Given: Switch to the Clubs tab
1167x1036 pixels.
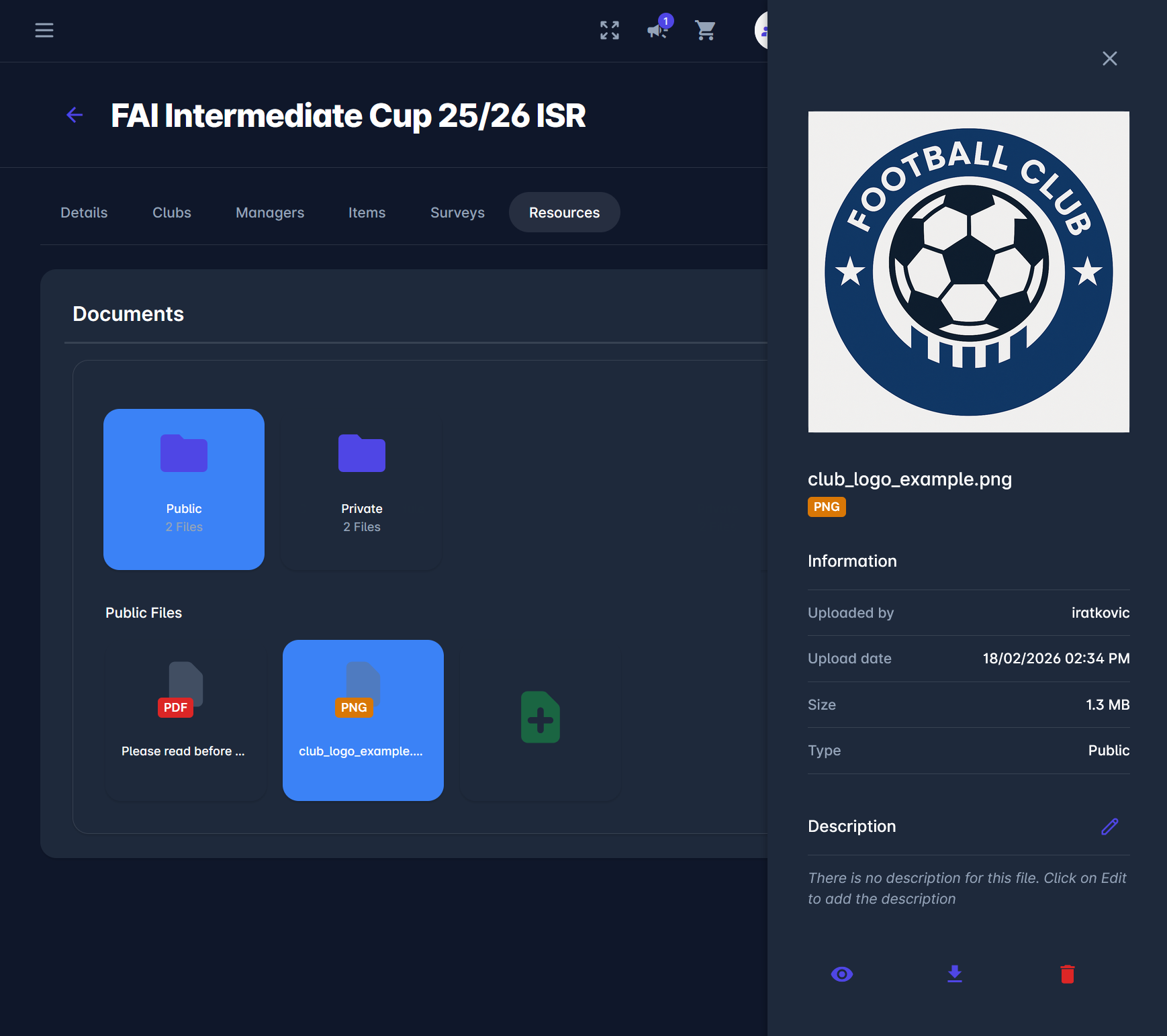Looking at the screenshot, I should click(x=172, y=213).
